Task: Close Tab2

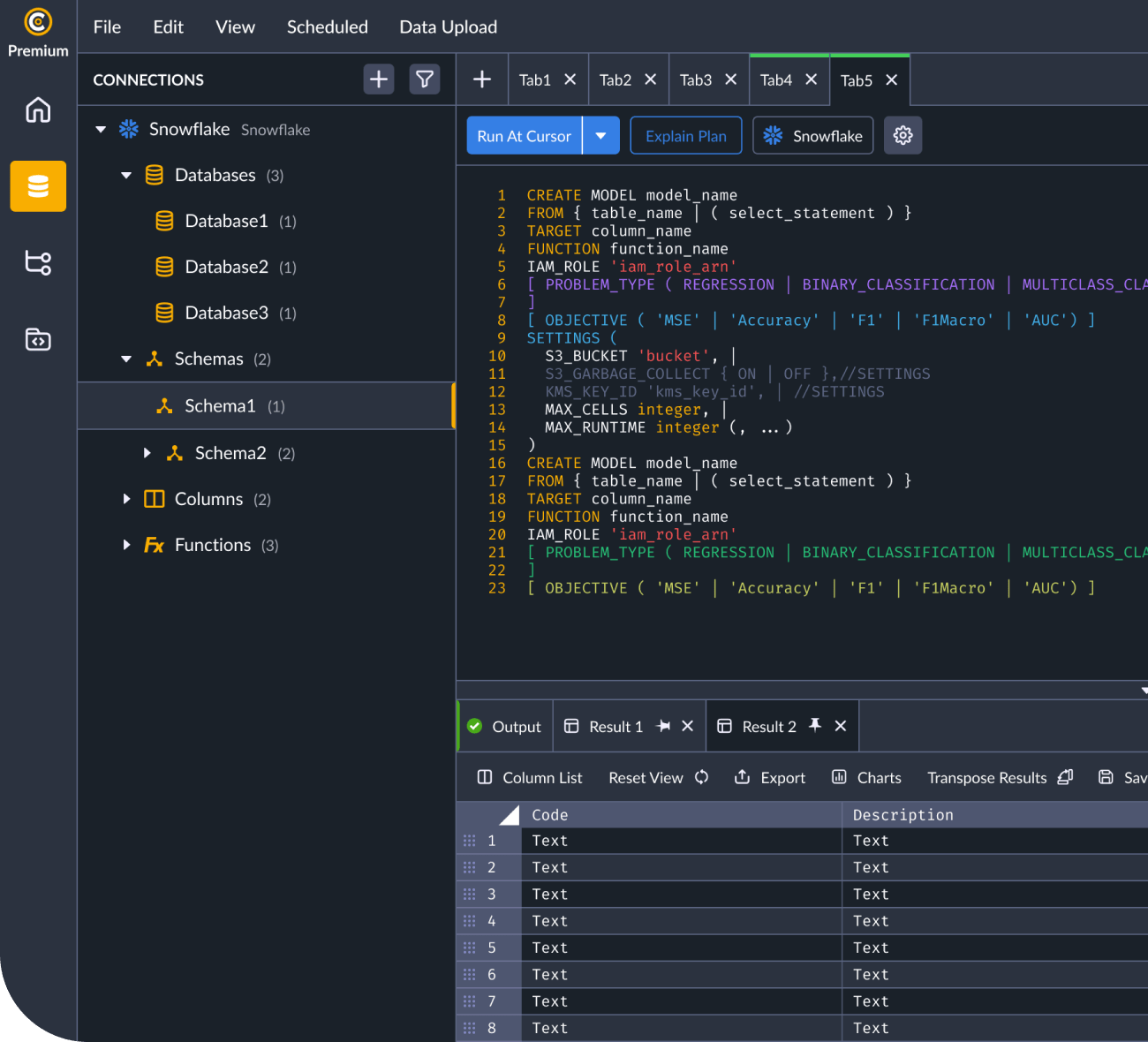Action: pyautogui.click(x=651, y=79)
